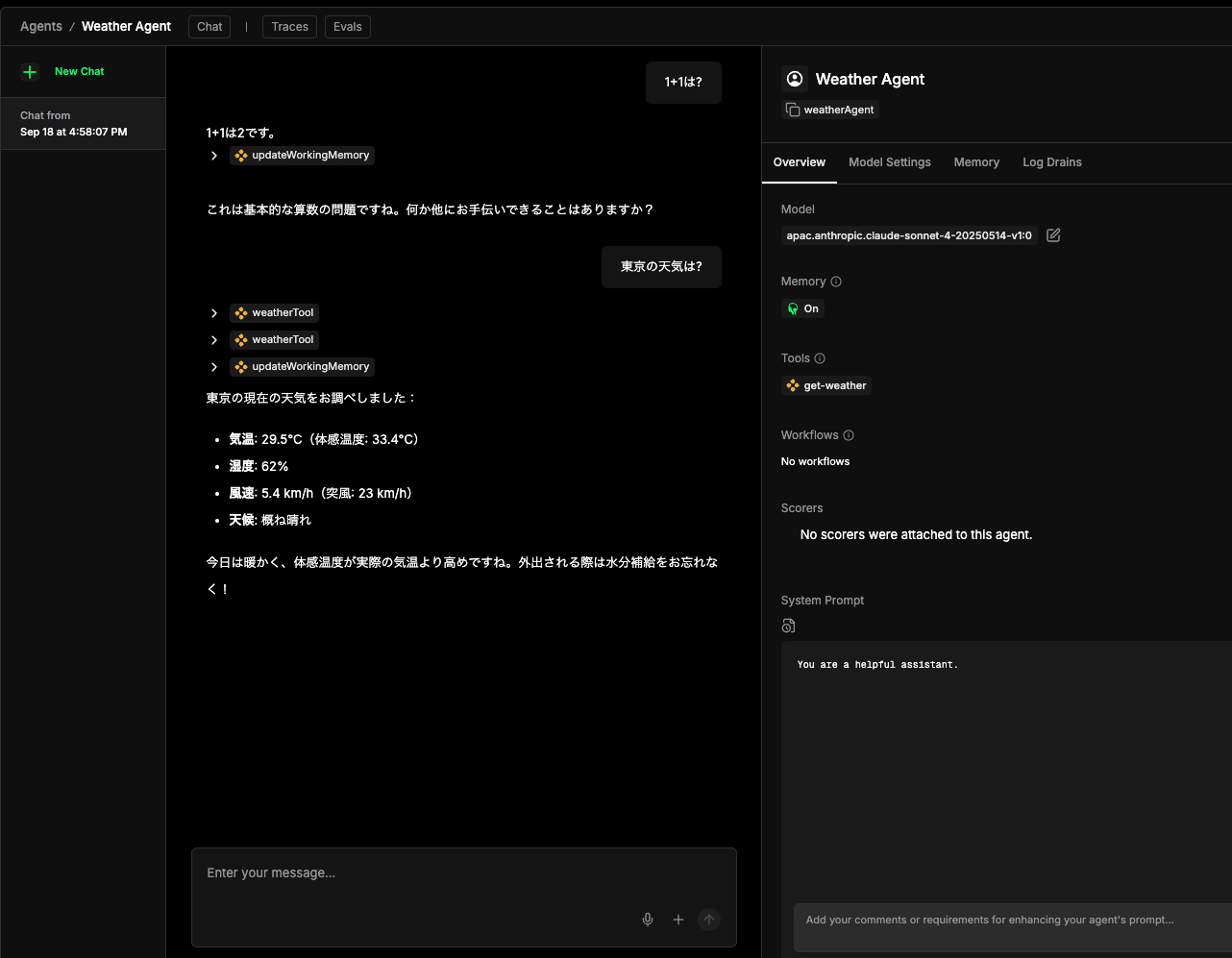Click the user message 東京の天気は?

[661, 267]
